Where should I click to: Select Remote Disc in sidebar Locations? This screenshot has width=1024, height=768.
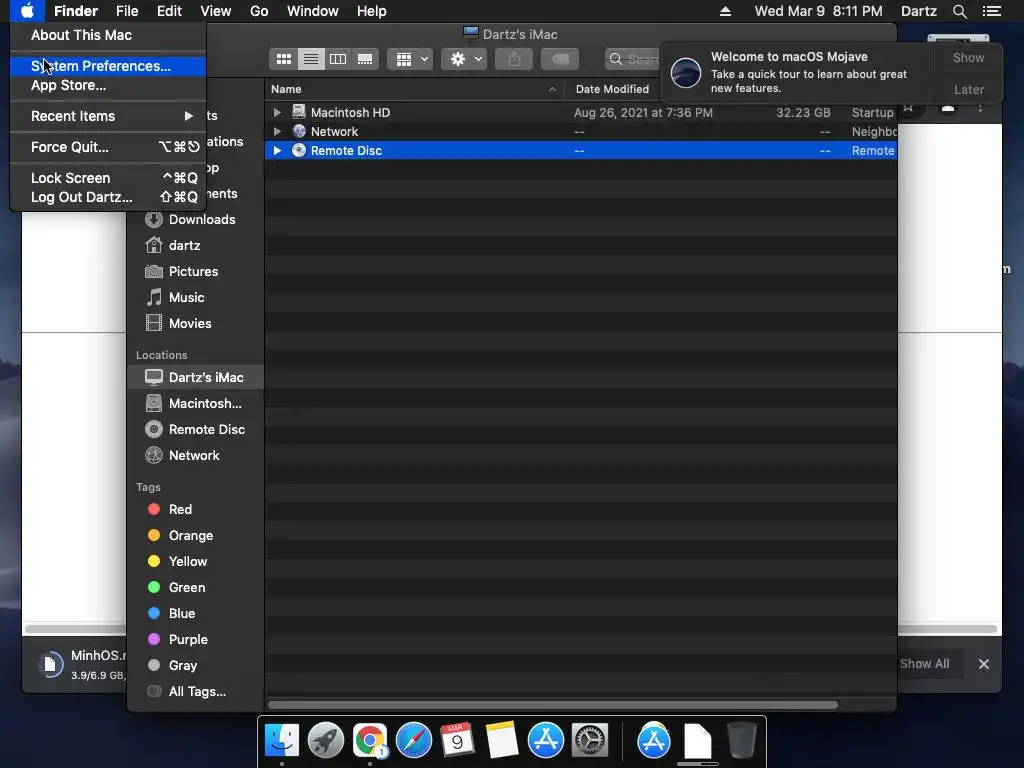[195, 430]
